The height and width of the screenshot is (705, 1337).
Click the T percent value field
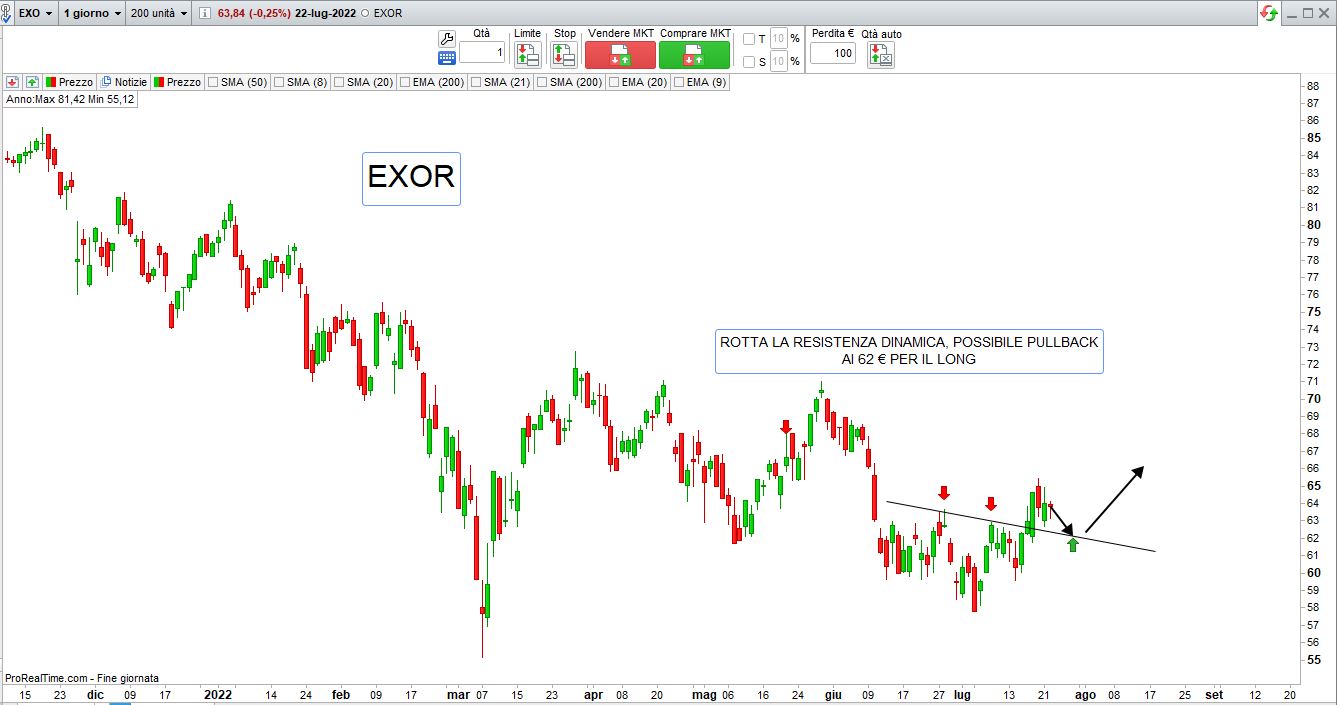(x=779, y=39)
